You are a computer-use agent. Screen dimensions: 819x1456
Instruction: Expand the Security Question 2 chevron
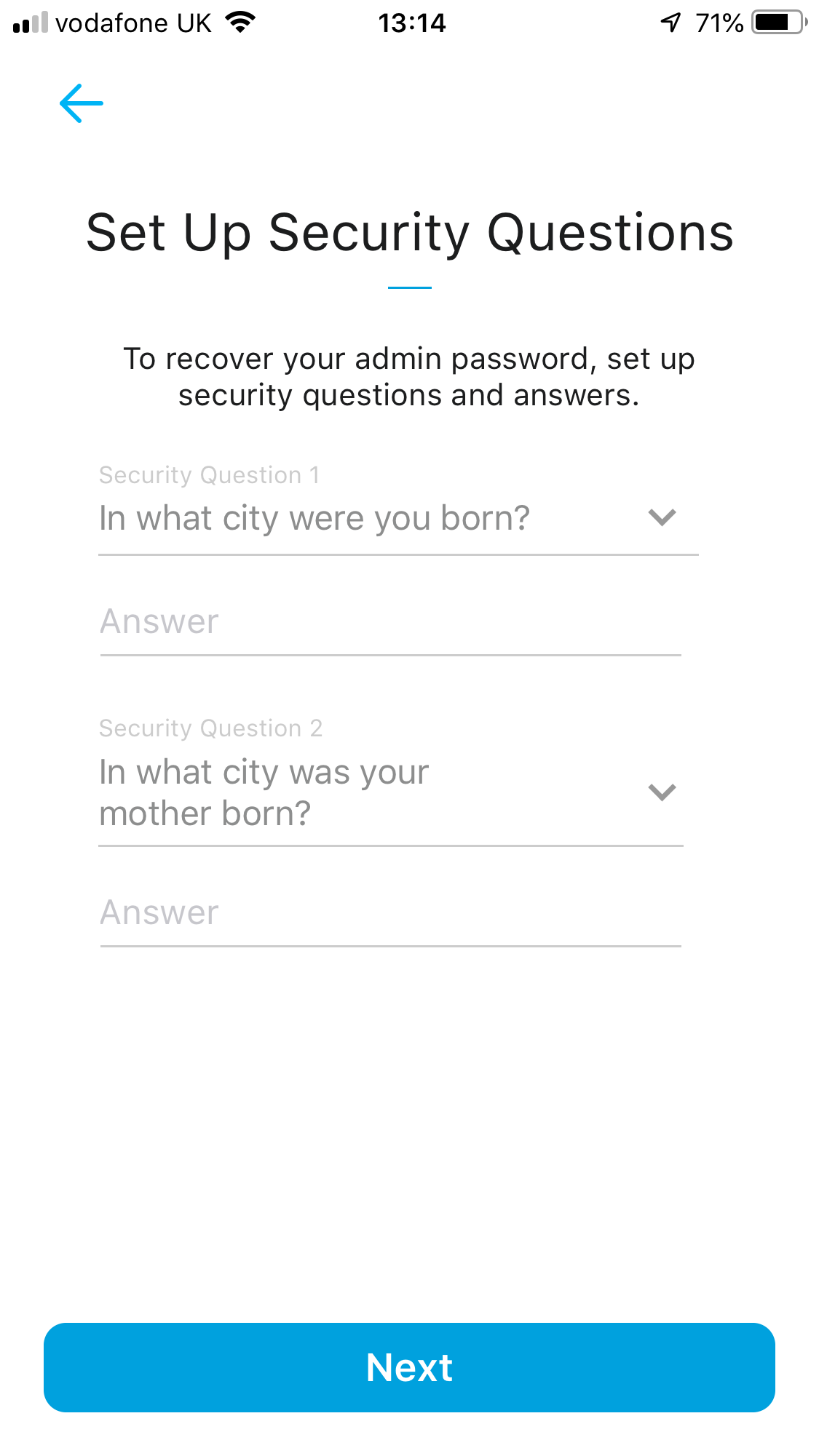[x=662, y=792]
